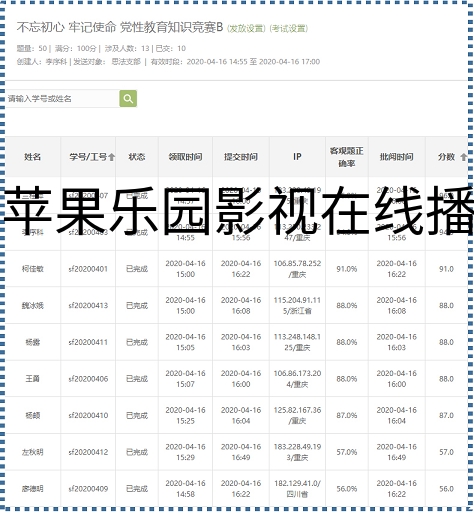Click the score 87.0
Screen dimensions: 474x513
(446, 415)
